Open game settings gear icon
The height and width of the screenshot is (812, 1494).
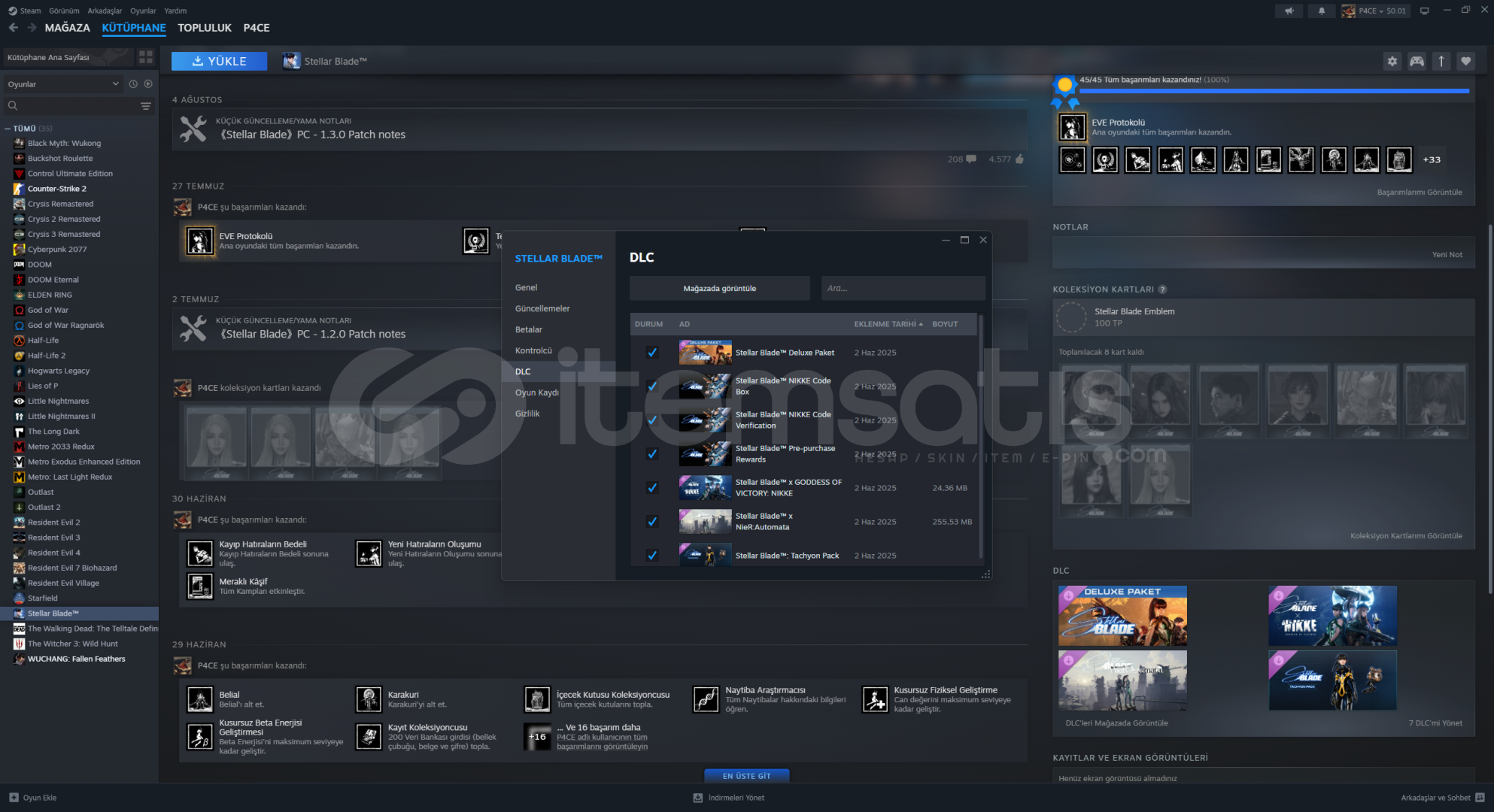1392,62
